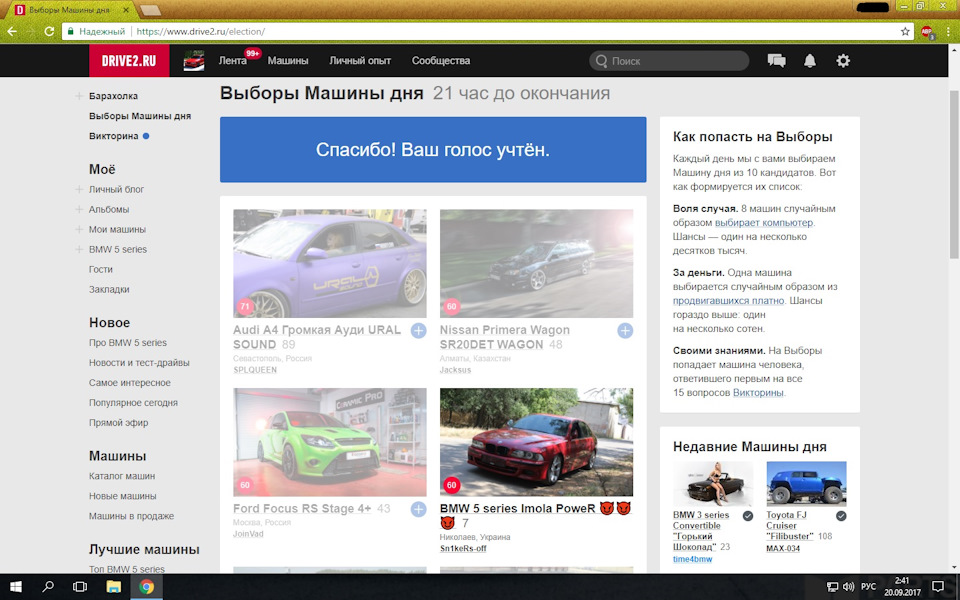This screenshot has height=600, width=960.
Task: Open BMW 3 series Convertible thumbnail
Action: coord(713,484)
